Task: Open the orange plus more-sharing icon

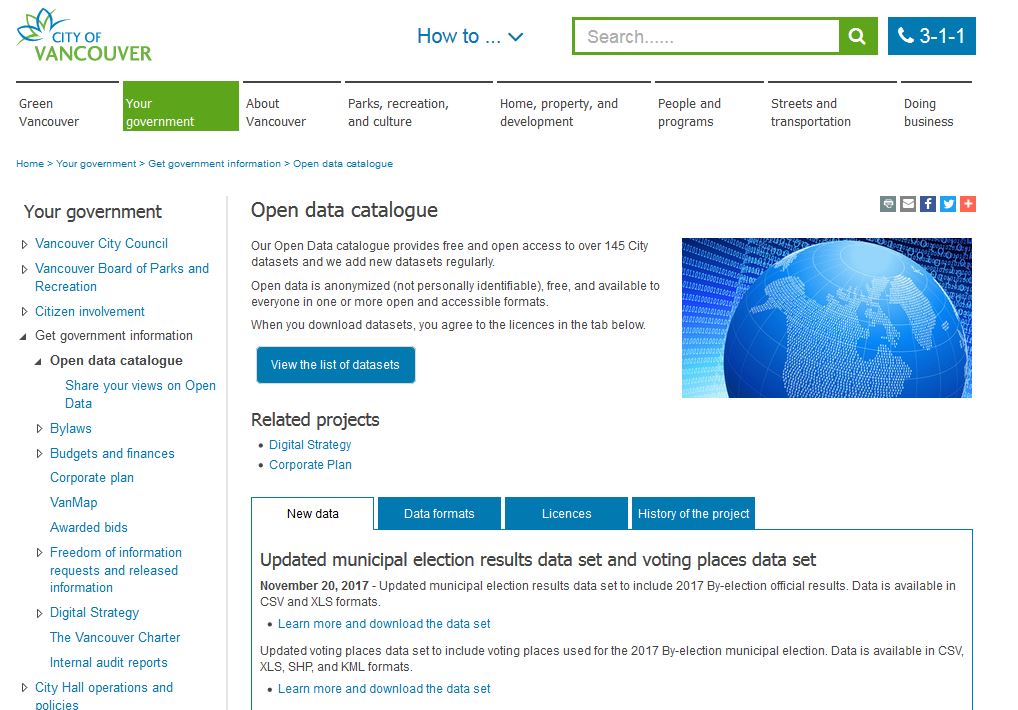Action: tap(968, 204)
